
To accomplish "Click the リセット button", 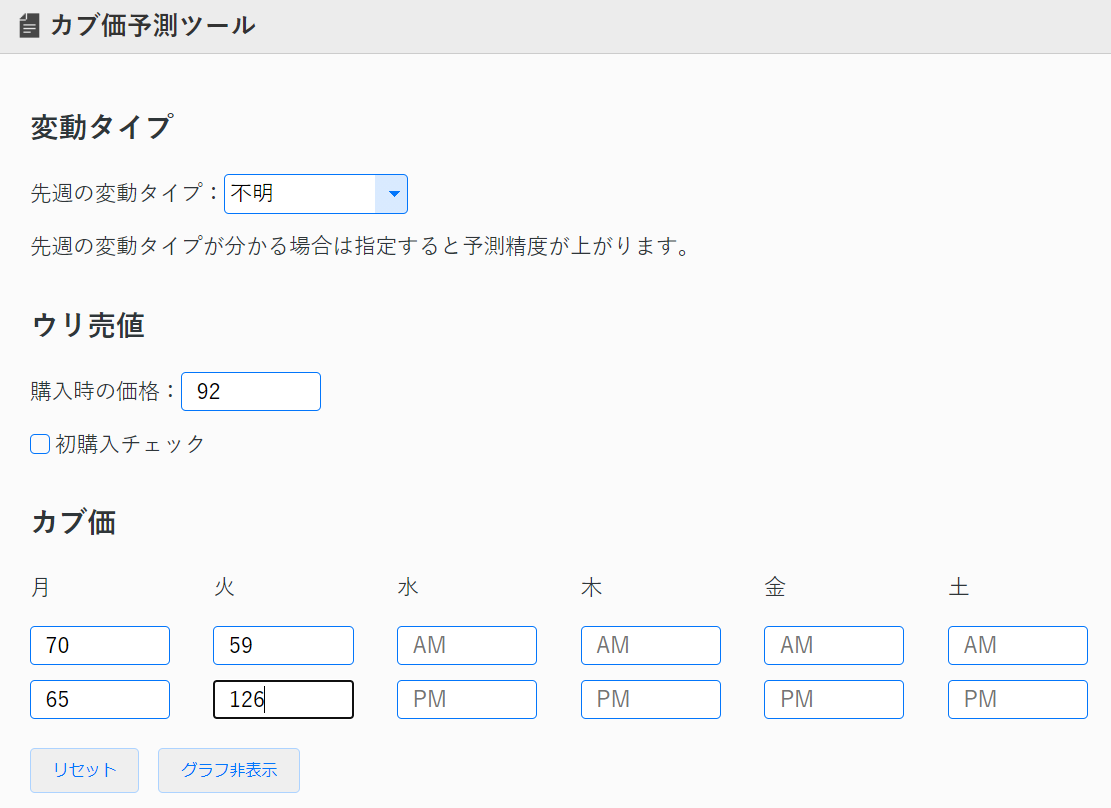I will point(84,770).
